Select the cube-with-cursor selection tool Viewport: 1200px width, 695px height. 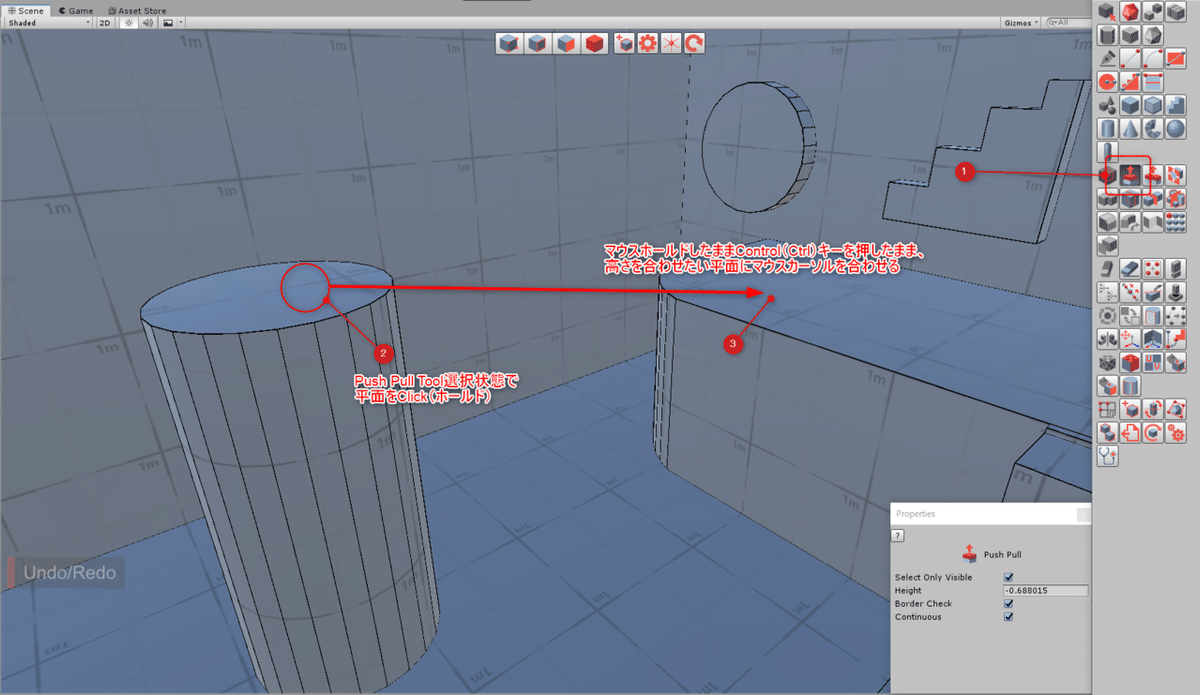tap(1107, 11)
